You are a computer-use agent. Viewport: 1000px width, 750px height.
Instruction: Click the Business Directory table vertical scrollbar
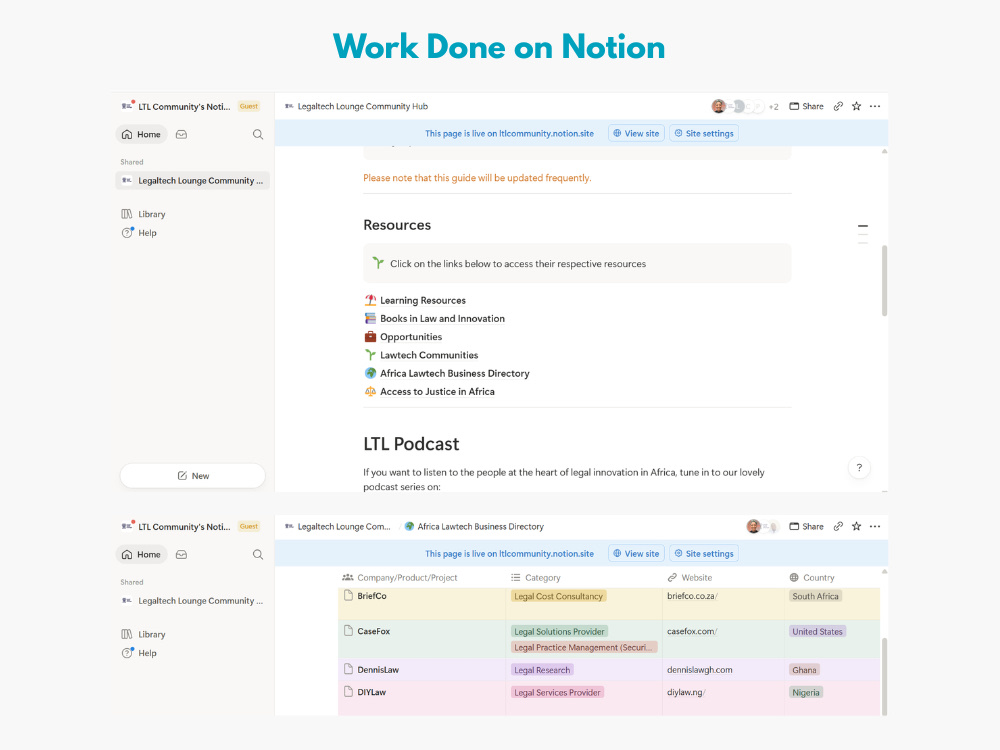884,676
